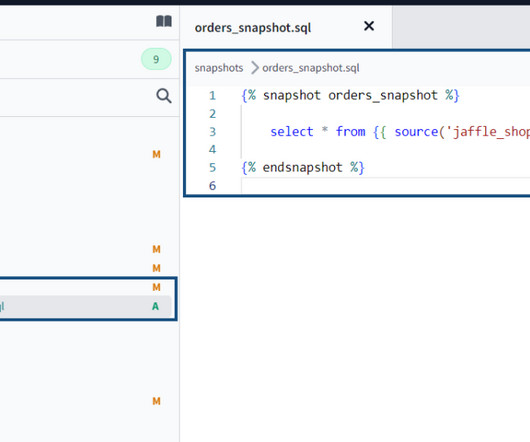The width and height of the screenshot is (530, 442).
Task: Place cursor on empty line 6
Action: tap(385, 186)
